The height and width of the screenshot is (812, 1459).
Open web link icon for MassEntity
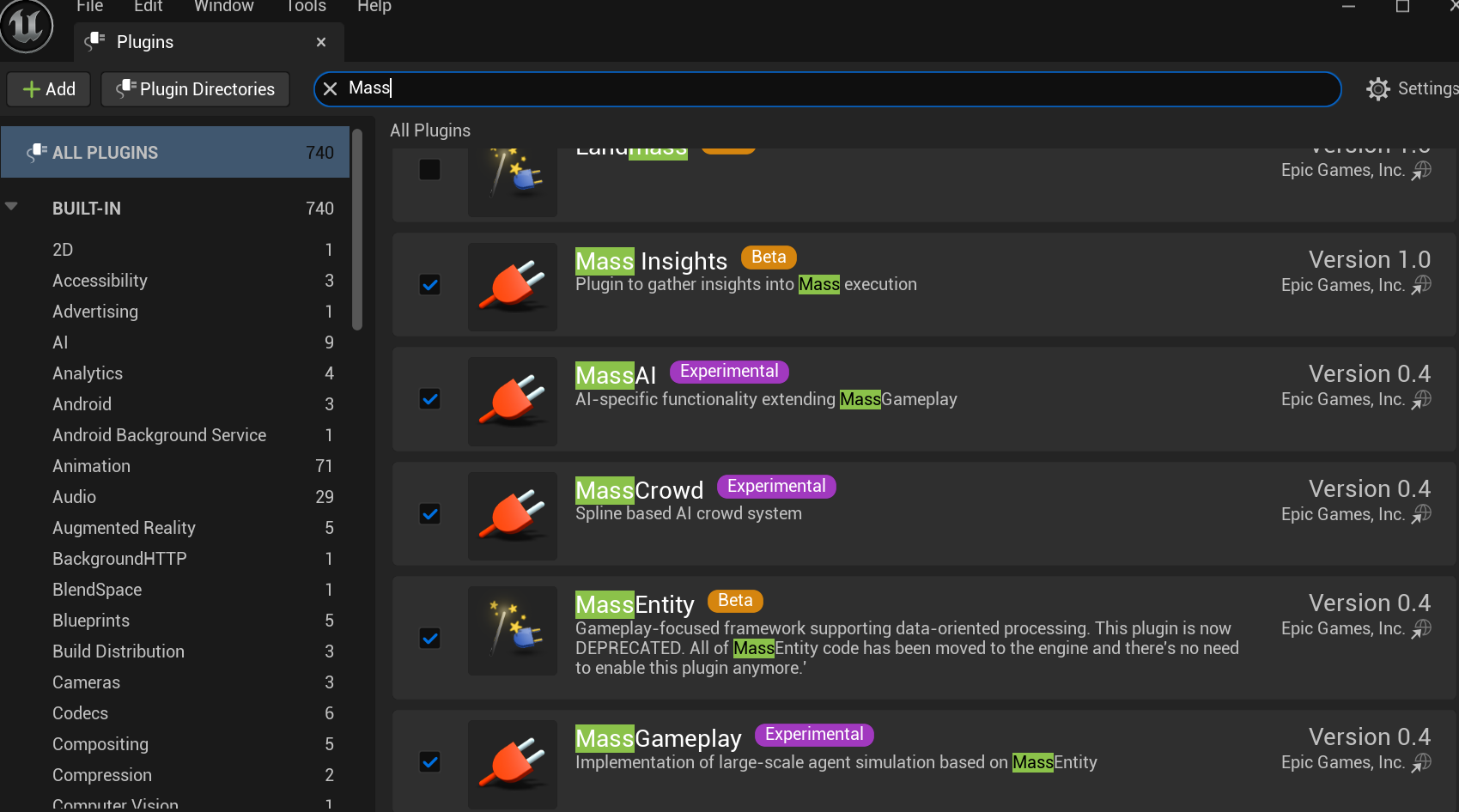click(x=1422, y=628)
